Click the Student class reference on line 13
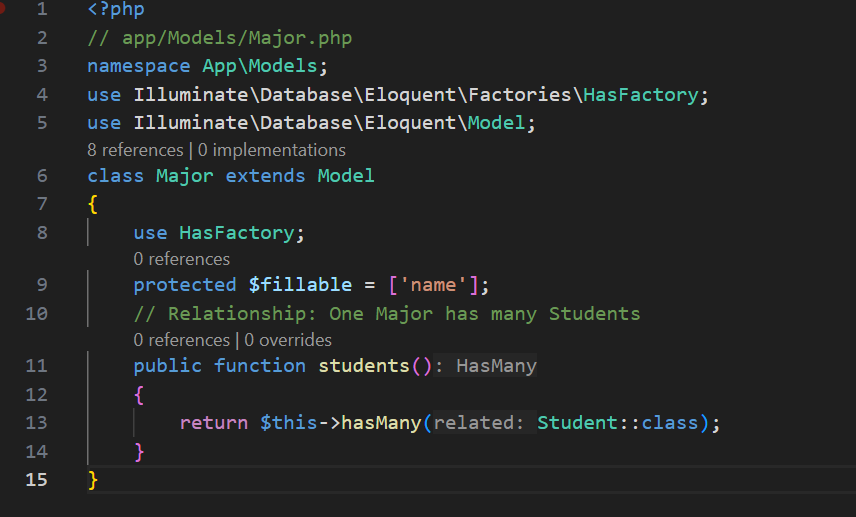856x517 pixels. (x=578, y=423)
